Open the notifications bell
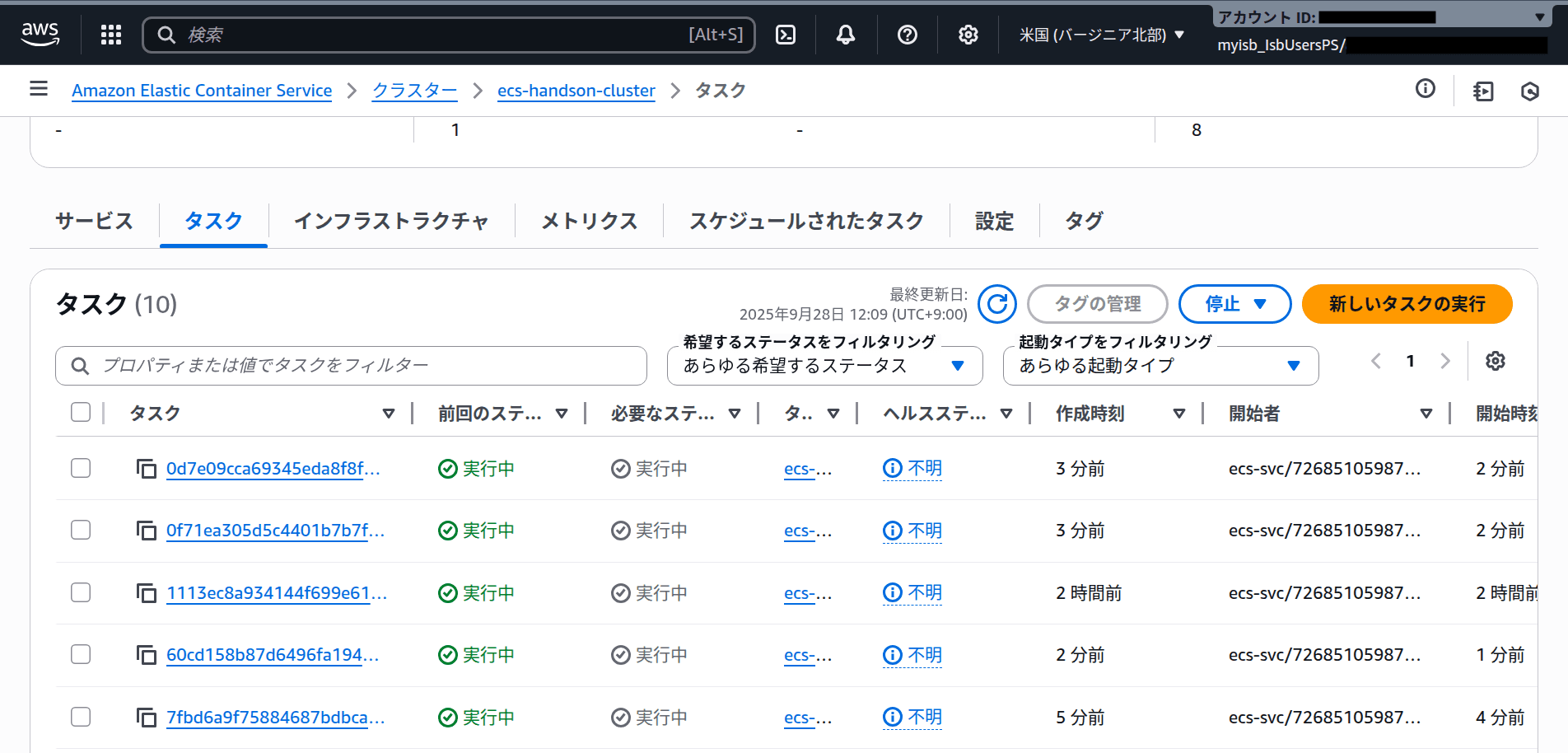Image resolution: width=1568 pixels, height=753 pixels. [x=845, y=35]
